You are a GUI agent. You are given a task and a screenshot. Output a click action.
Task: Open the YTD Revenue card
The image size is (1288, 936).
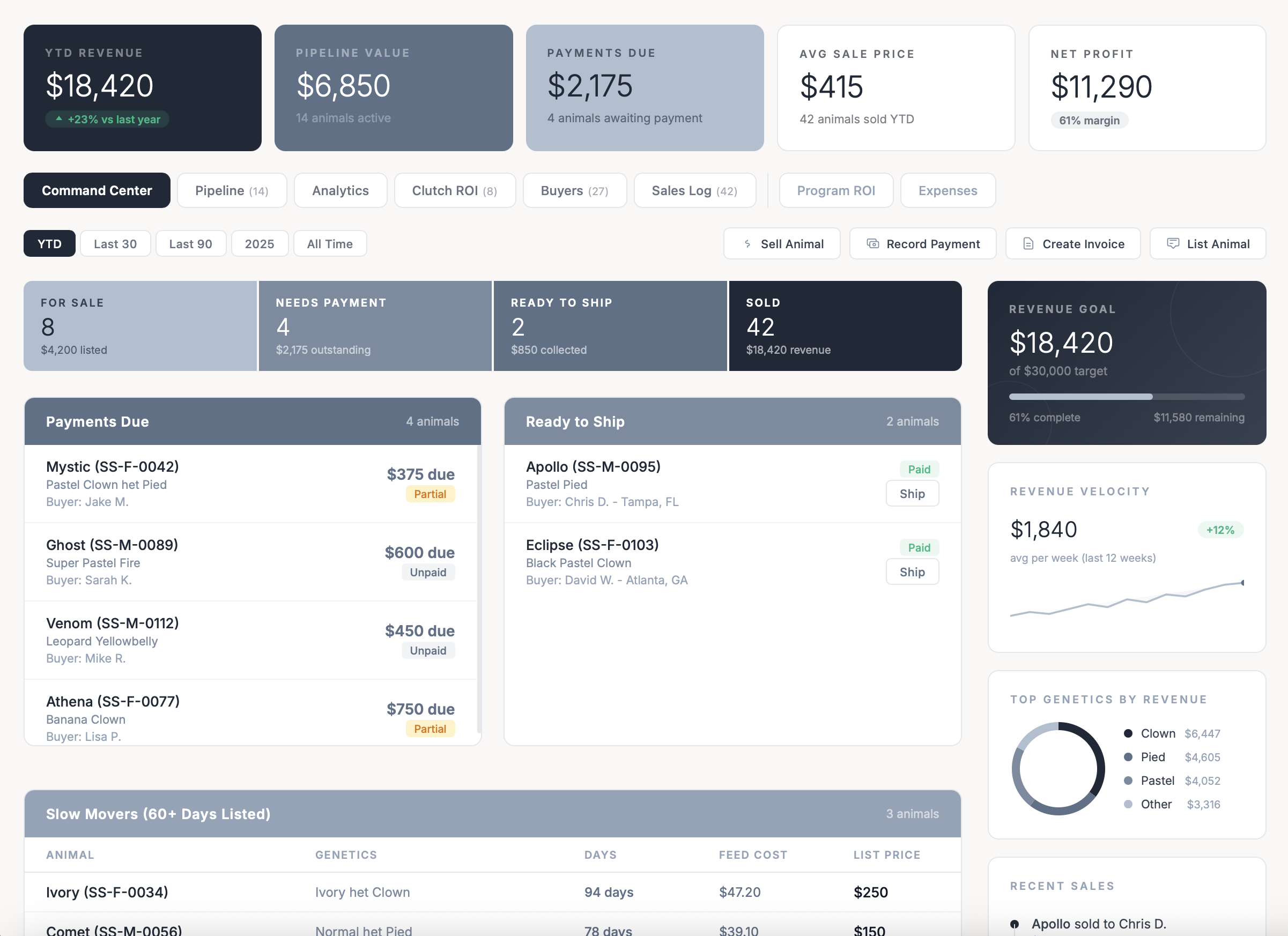[x=143, y=87]
